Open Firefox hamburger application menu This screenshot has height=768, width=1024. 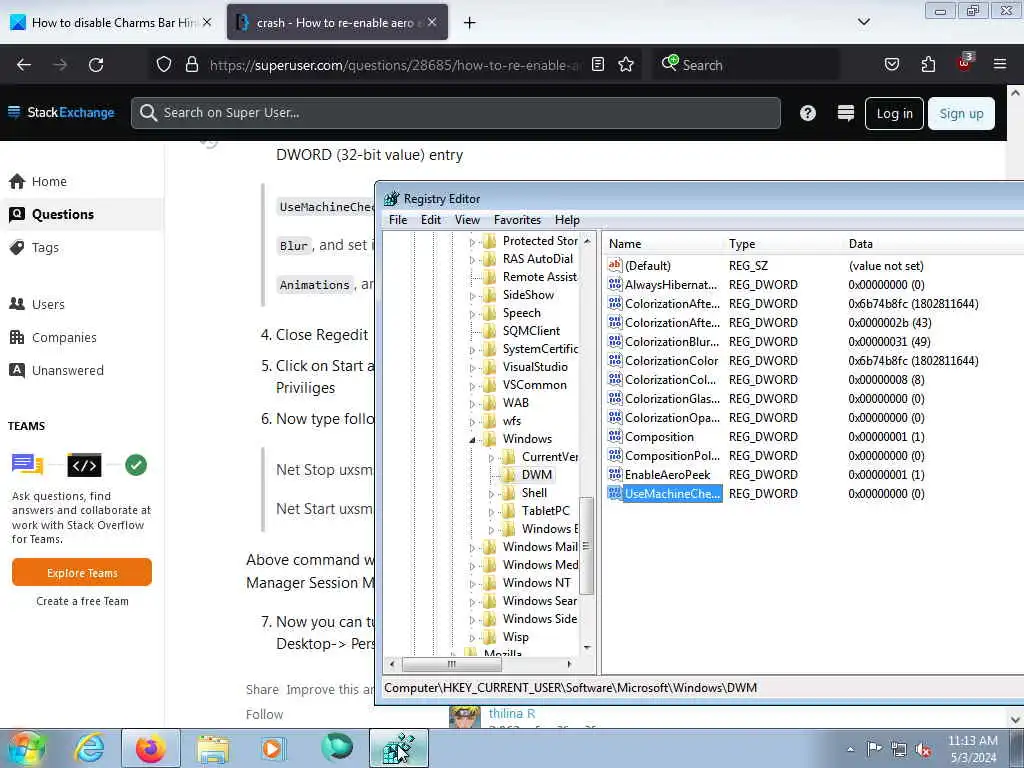tap(1000, 64)
